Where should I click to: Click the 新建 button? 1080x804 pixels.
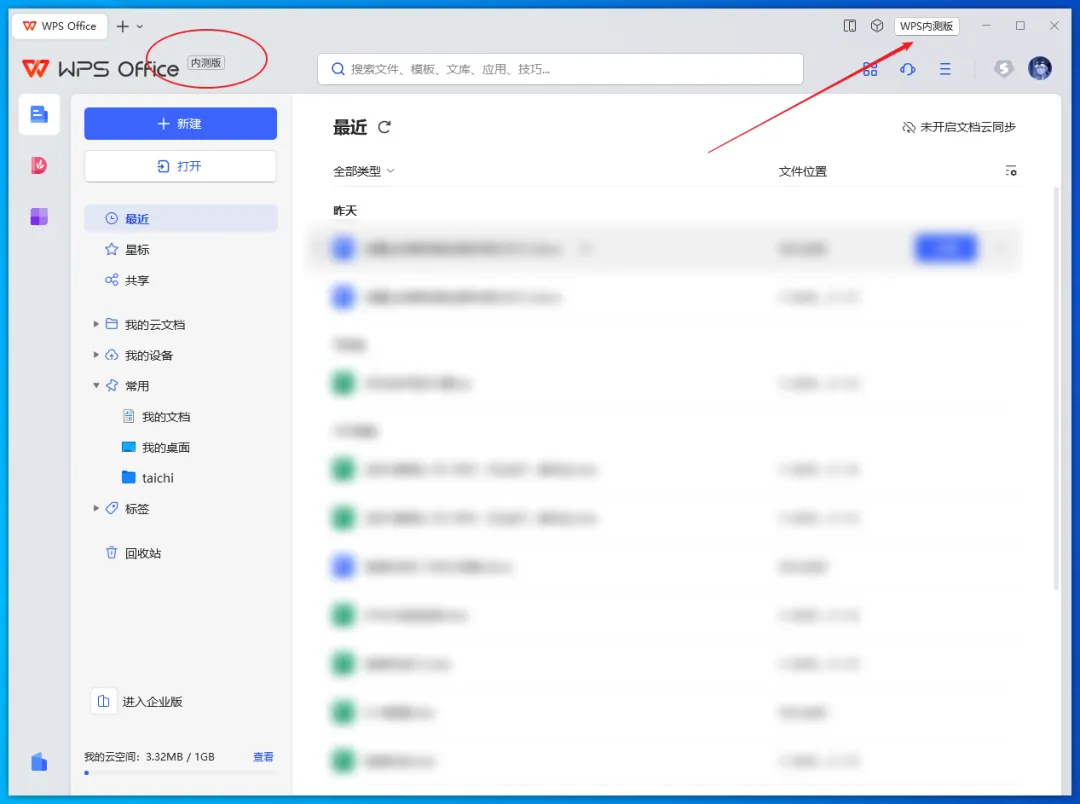point(180,123)
